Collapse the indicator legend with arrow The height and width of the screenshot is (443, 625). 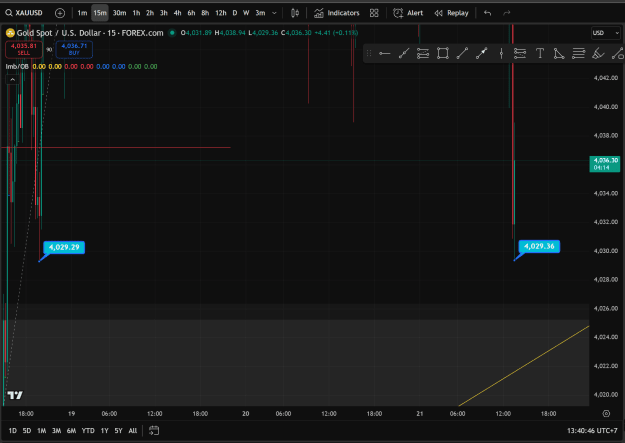coord(12,79)
